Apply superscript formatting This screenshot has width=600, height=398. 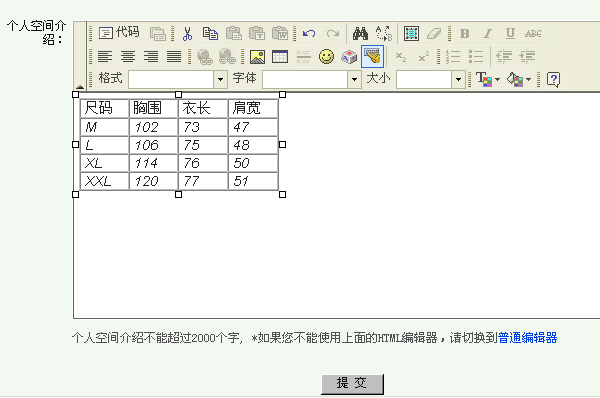[x=423, y=57]
